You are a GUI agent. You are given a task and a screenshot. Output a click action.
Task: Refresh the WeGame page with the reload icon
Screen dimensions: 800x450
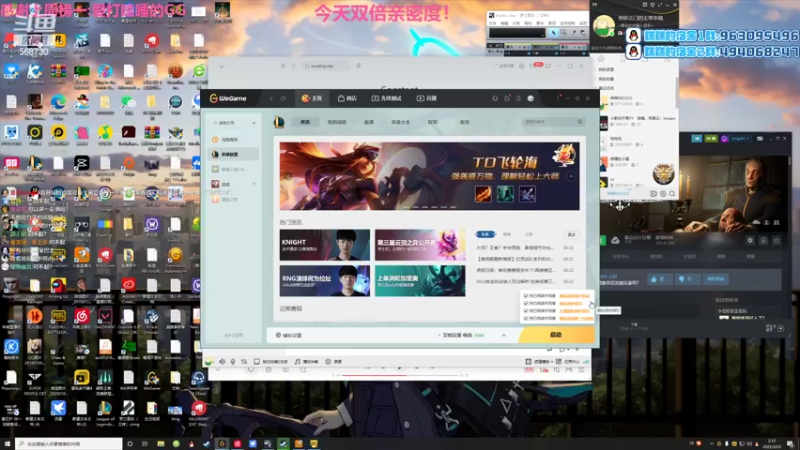[x=283, y=98]
